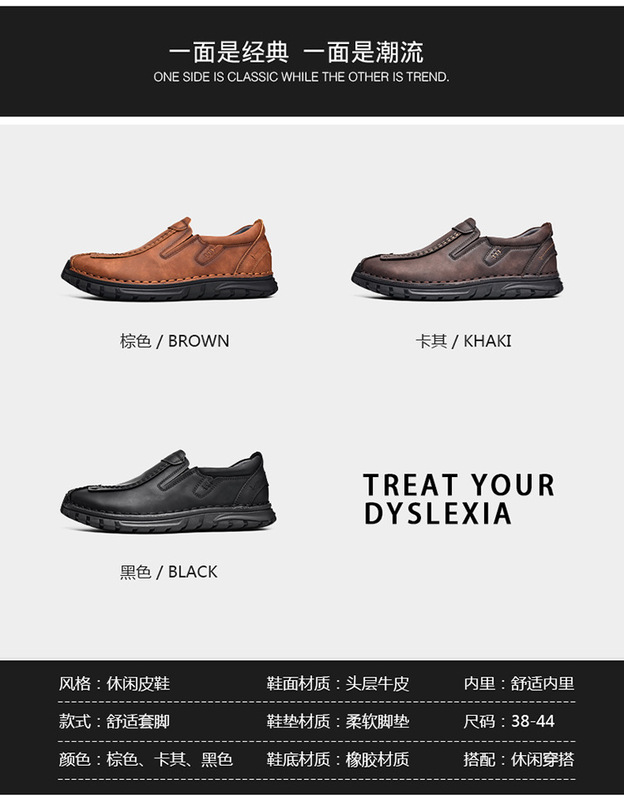The width and height of the screenshot is (624, 800).
Task: Click the black shoe image
Action: 169,491
